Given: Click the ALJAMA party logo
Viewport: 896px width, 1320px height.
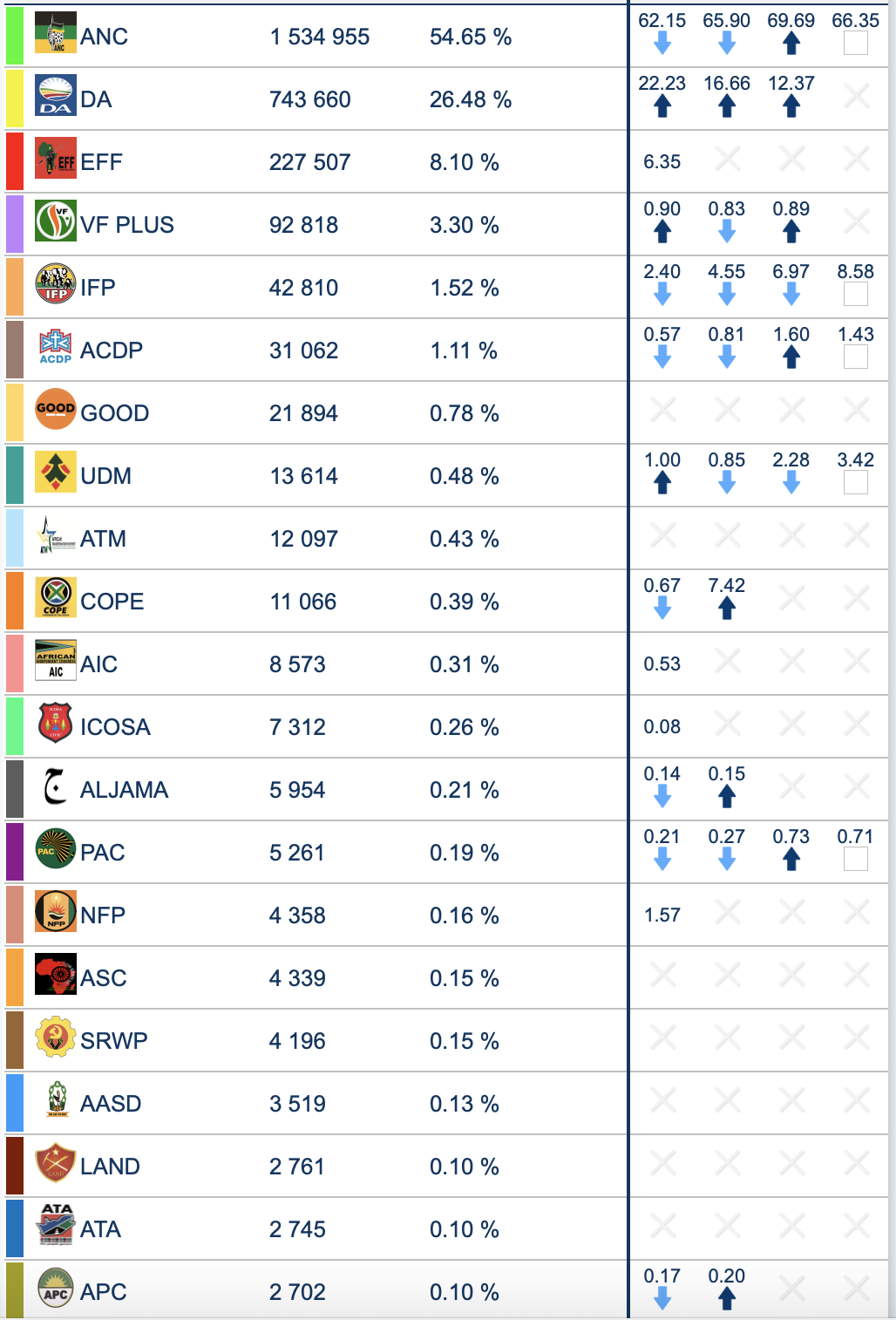Looking at the screenshot, I should coord(56,786).
